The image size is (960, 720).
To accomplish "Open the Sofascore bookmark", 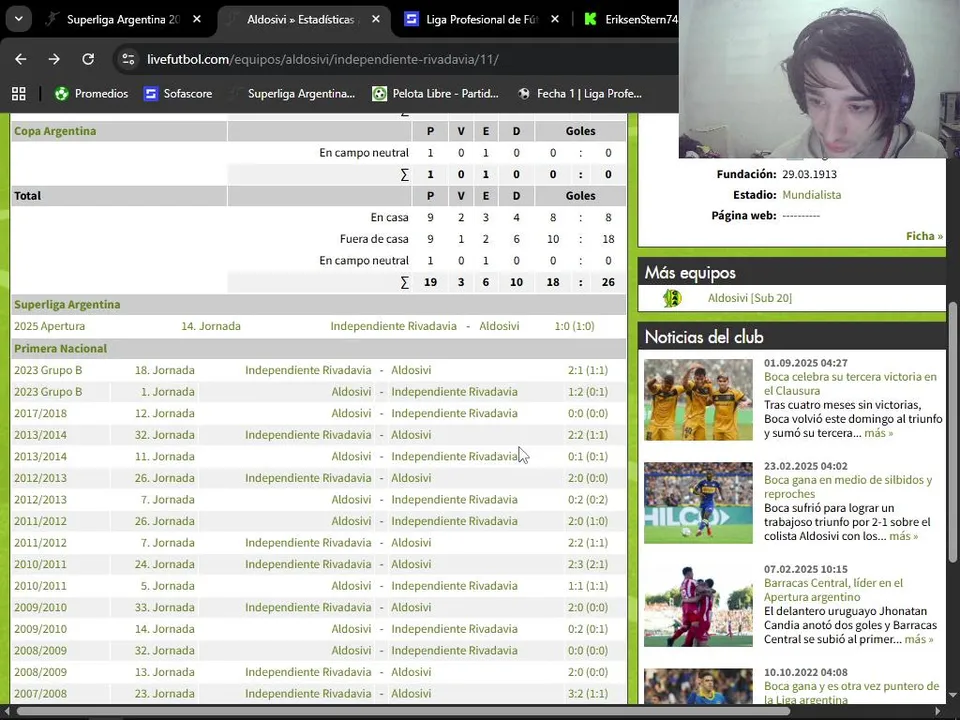I will click(x=178, y=94).
